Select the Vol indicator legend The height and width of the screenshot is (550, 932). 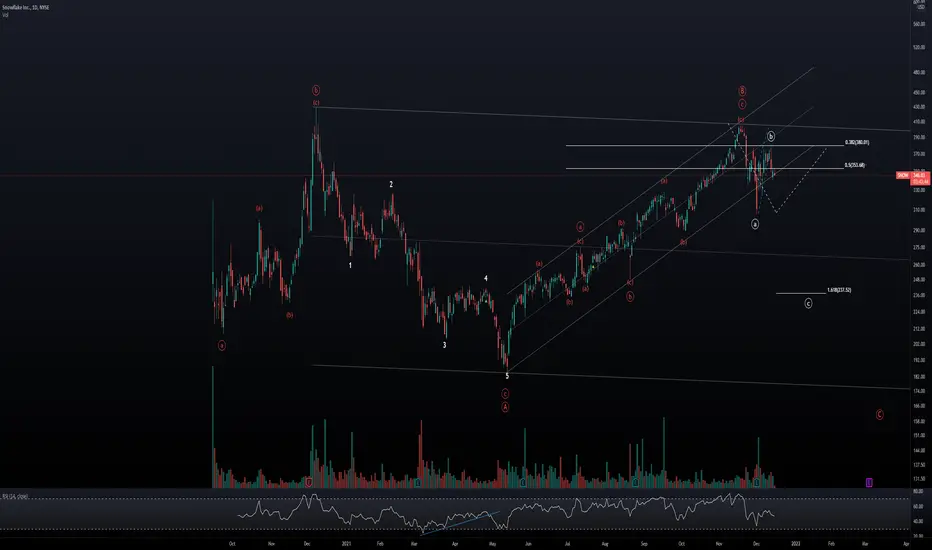pyautogui.click(x=5, y=15)
